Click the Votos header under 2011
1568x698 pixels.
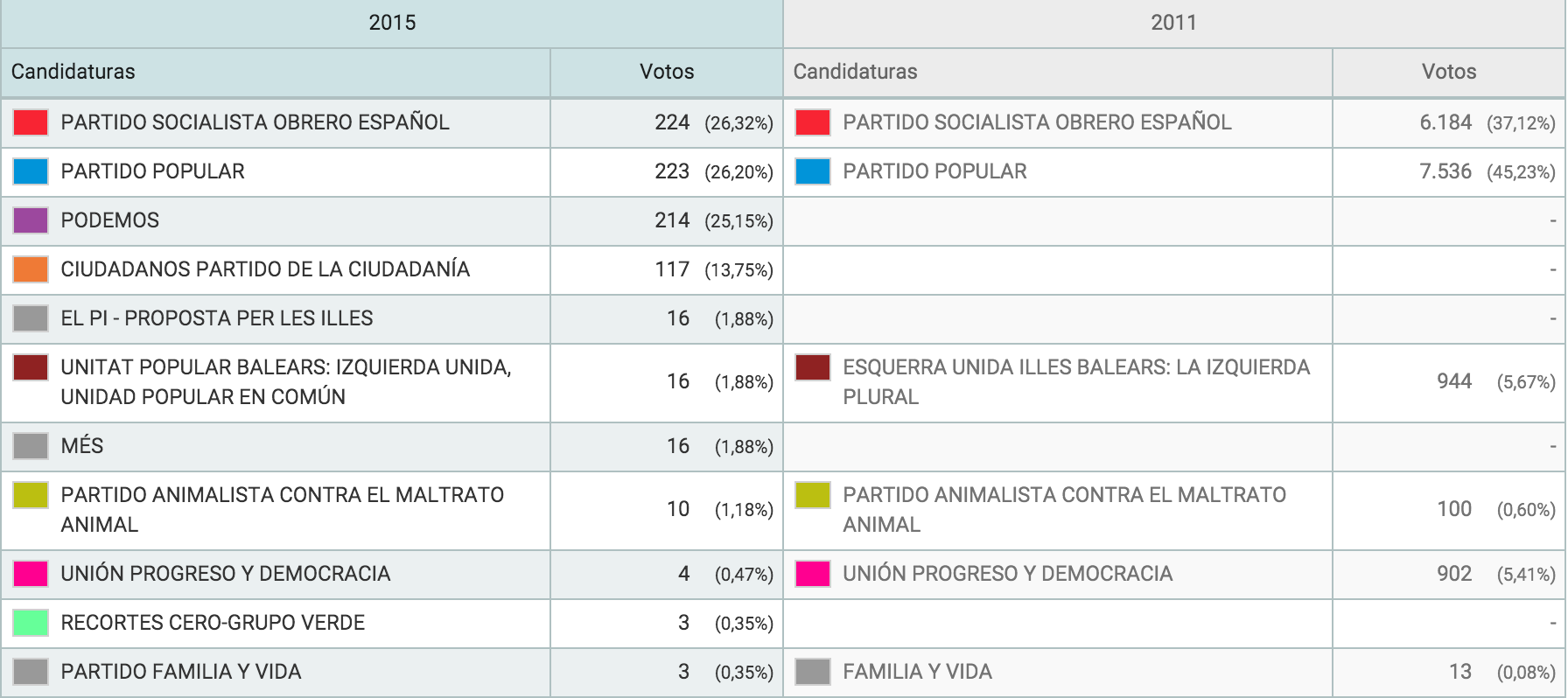click(1449, 72)
